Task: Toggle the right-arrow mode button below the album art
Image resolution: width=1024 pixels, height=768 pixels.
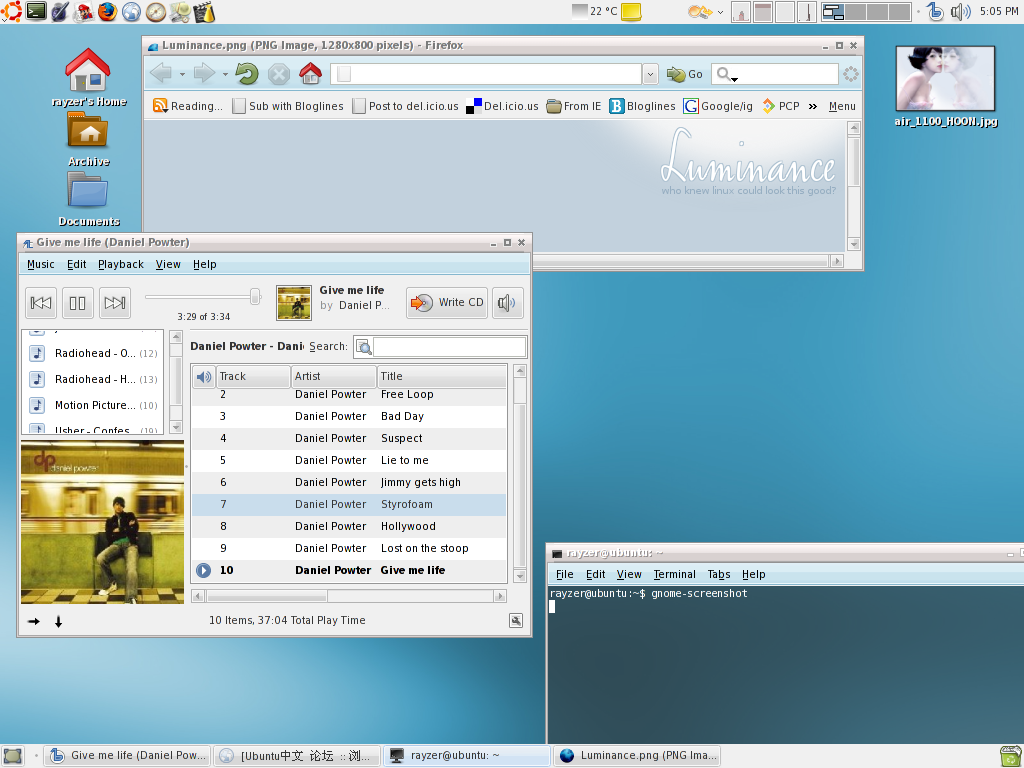Action: tap(34, 622)
